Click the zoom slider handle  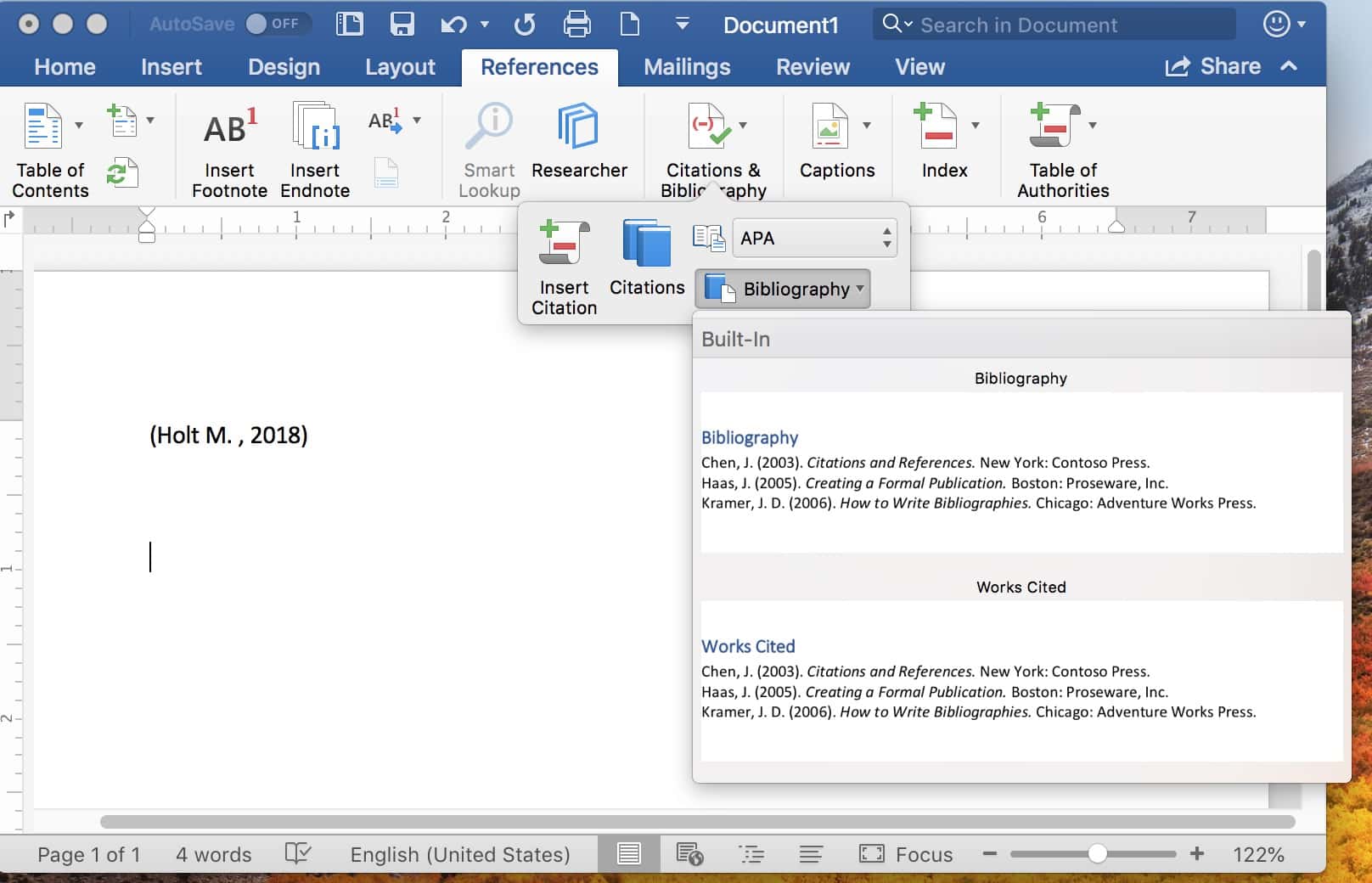[1097, 854]
